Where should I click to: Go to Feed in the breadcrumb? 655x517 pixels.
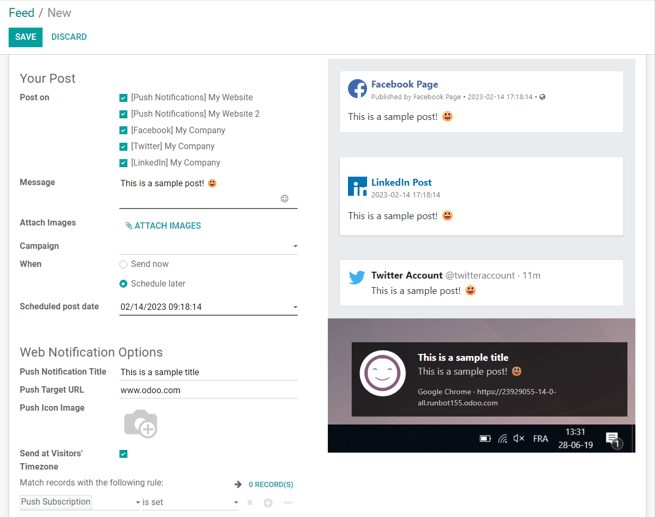(x=21, y=13)
